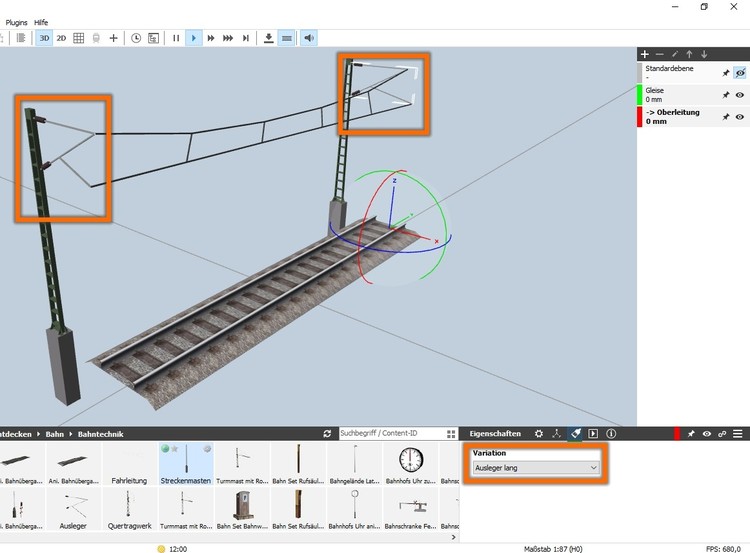This screenshot has width=750, height=553.
Task: Click the download-arrow place on ground icon
Action: [x=269, y=38]
